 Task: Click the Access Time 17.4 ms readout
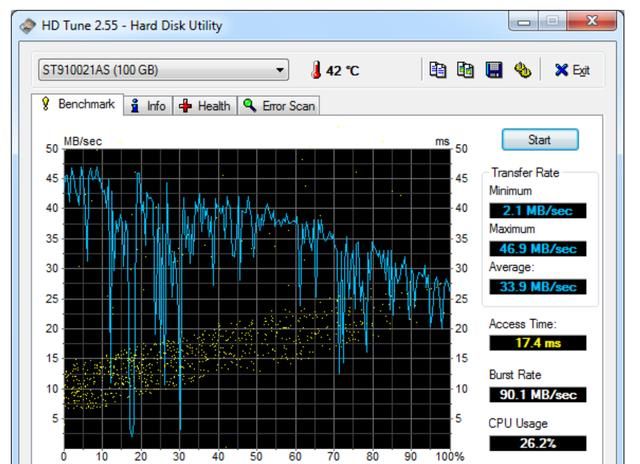[537, 343]
